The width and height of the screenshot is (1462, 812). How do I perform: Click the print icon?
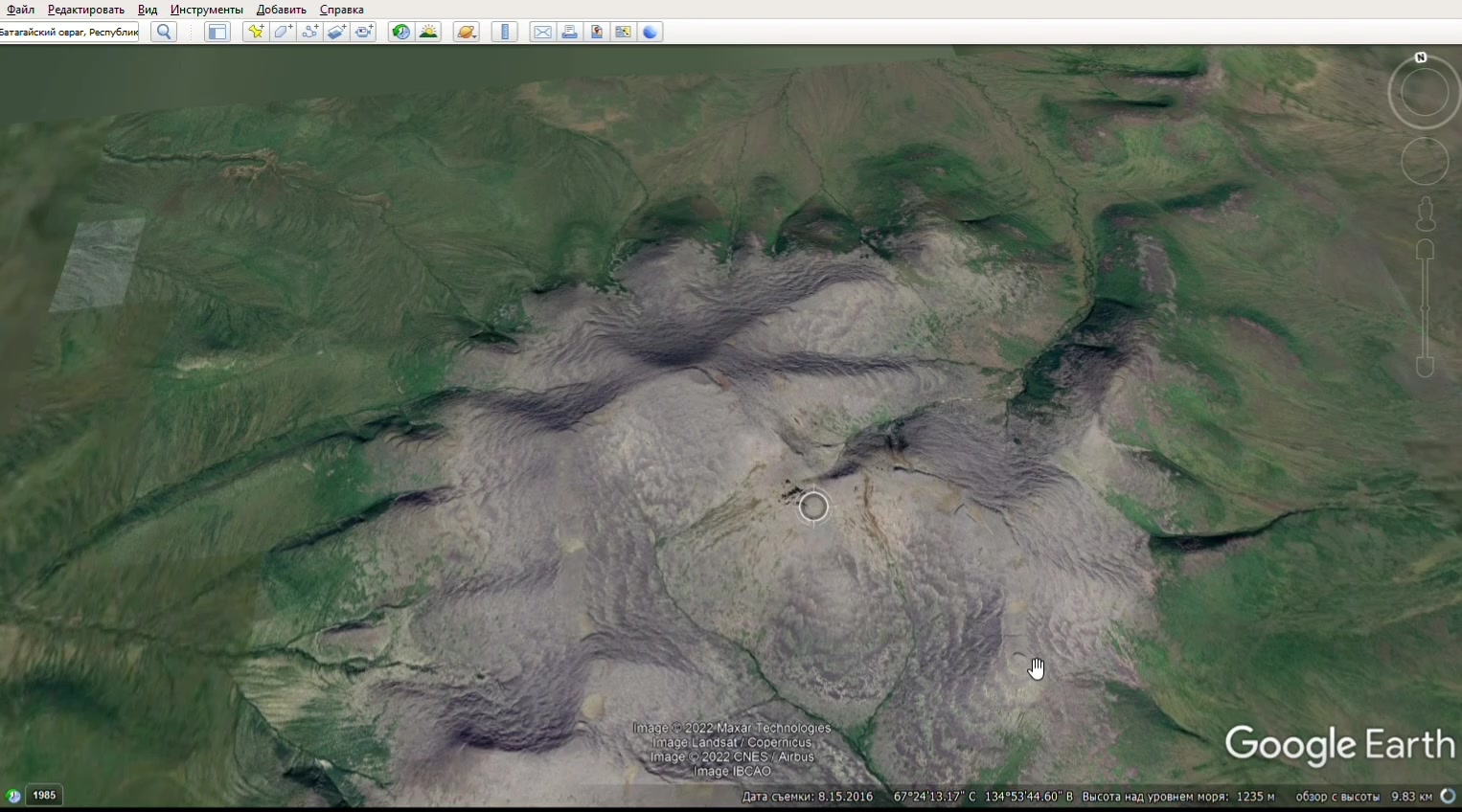(569, 32)
